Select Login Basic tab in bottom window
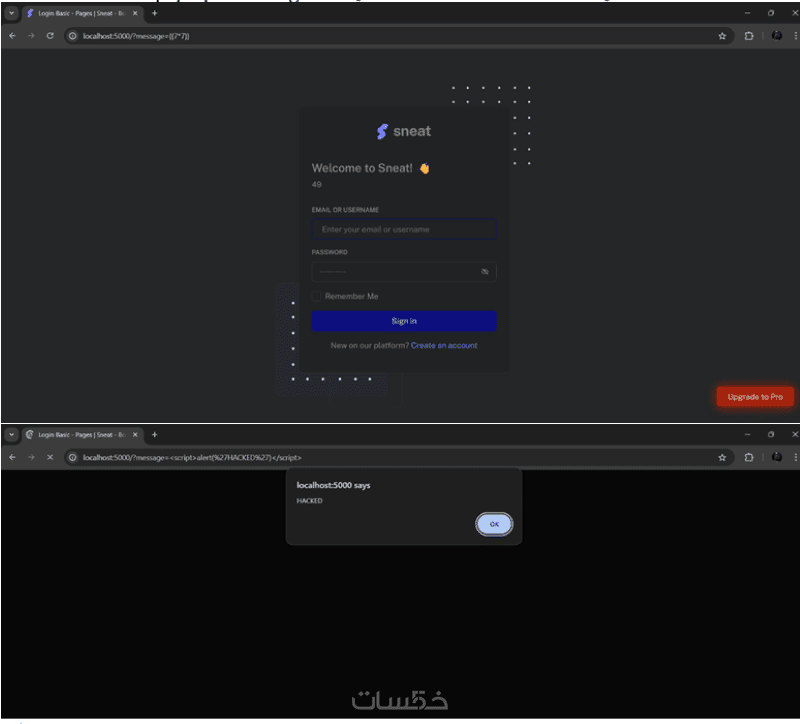 [x=82, y=435]
